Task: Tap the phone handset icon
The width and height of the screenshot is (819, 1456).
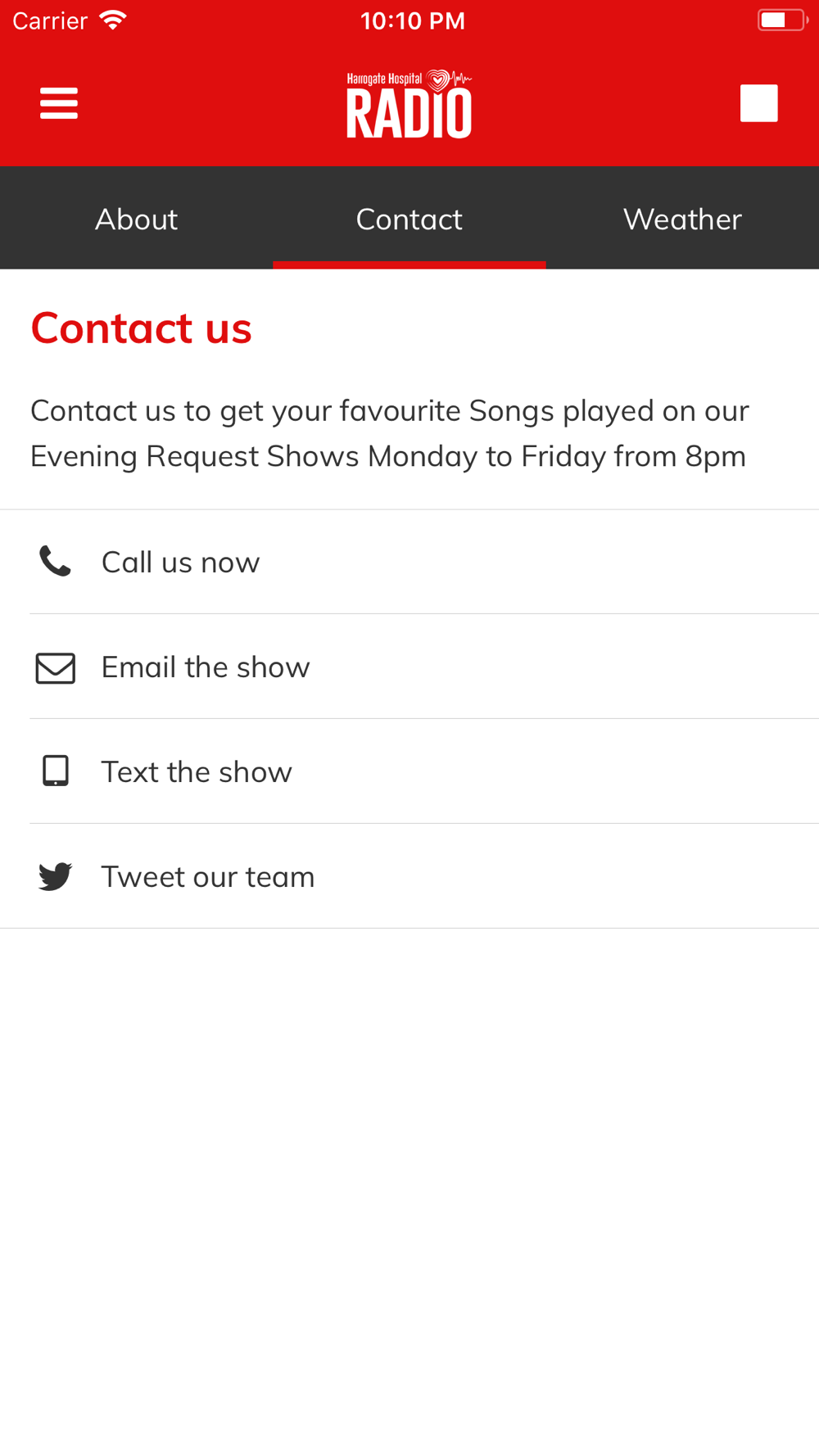Action: 56,562
